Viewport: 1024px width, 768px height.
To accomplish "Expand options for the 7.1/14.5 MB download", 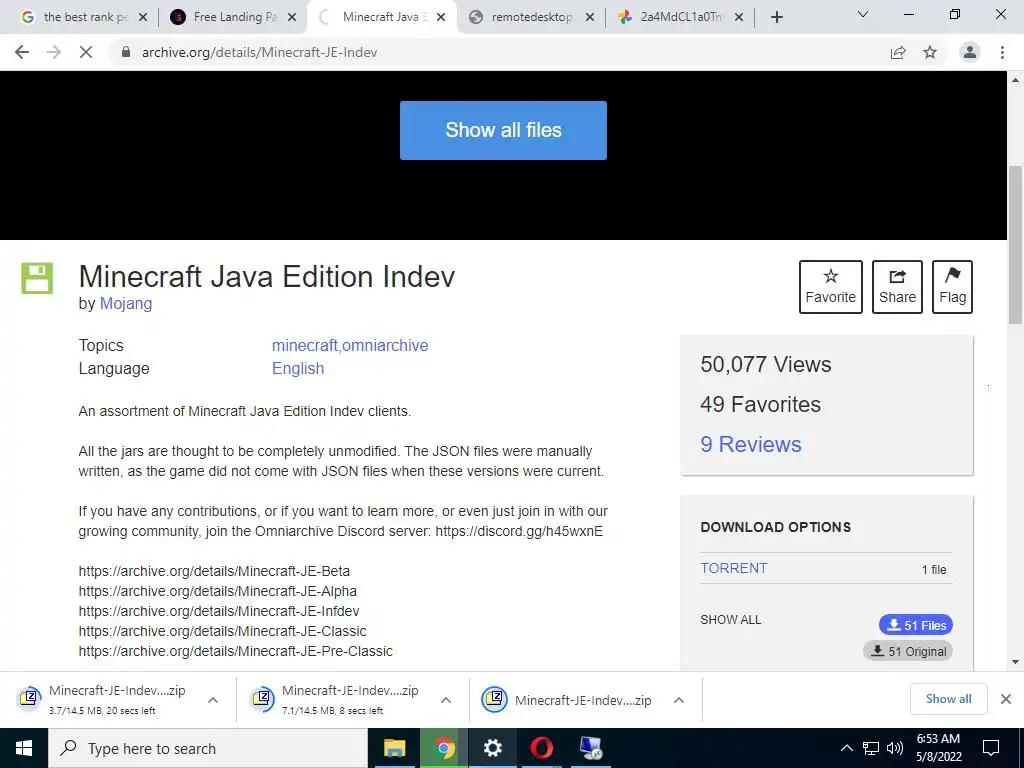I will point(446,700).
